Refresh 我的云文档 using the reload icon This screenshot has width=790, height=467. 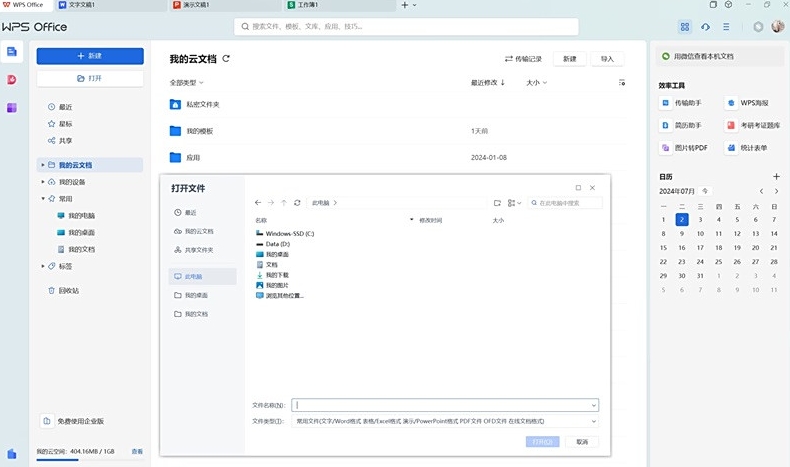pos(227,59)
